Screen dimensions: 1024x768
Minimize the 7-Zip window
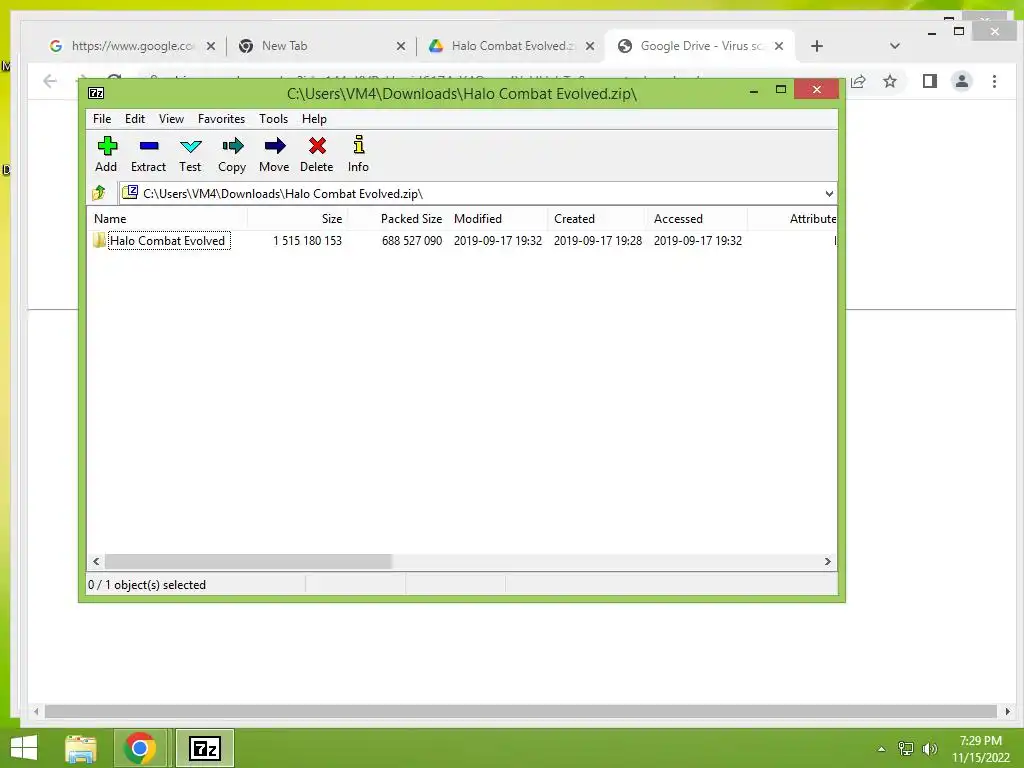(x=754, y=90)
